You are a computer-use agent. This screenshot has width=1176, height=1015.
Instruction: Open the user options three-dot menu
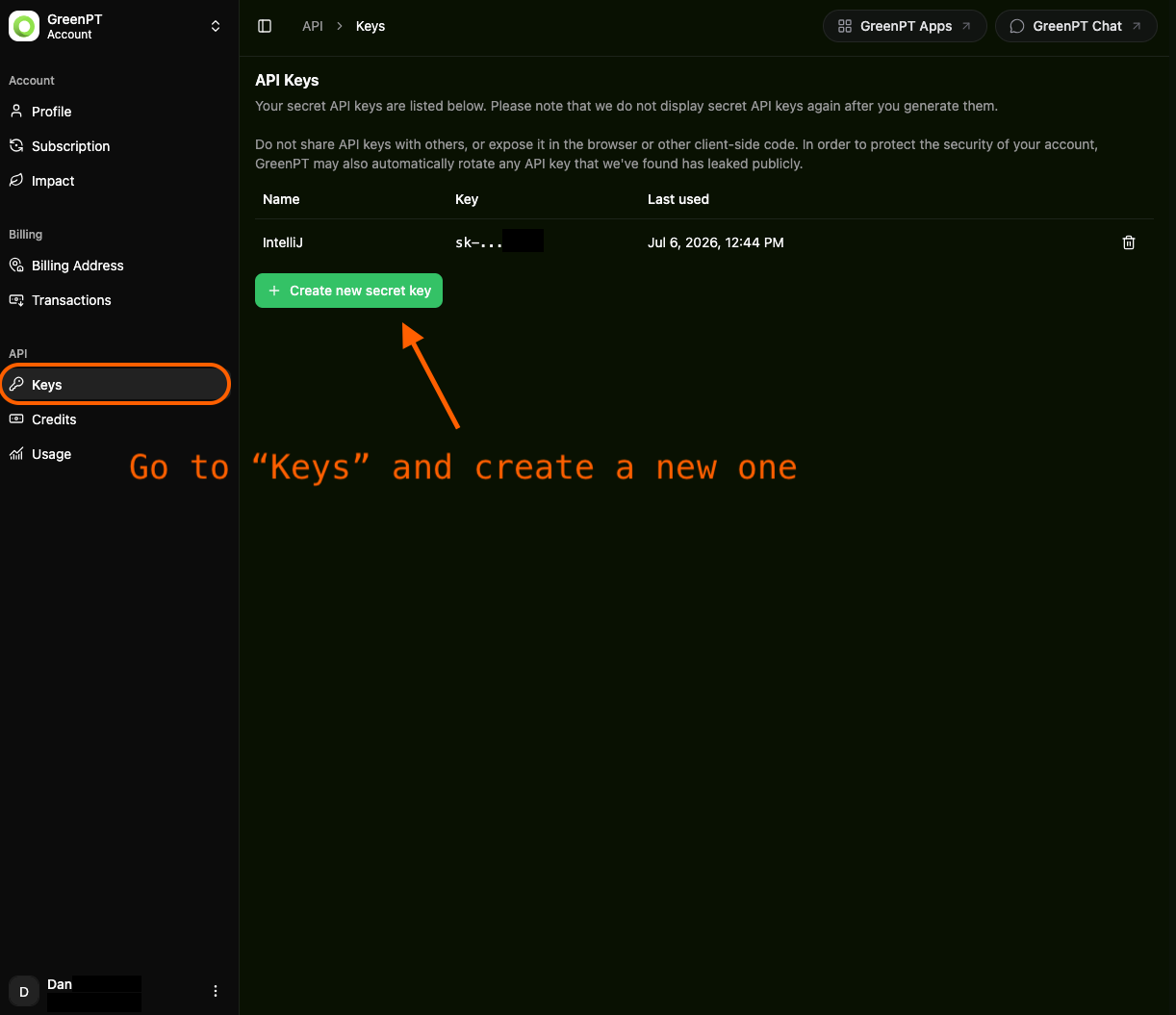pyautogui.click(x=216, y=991)
